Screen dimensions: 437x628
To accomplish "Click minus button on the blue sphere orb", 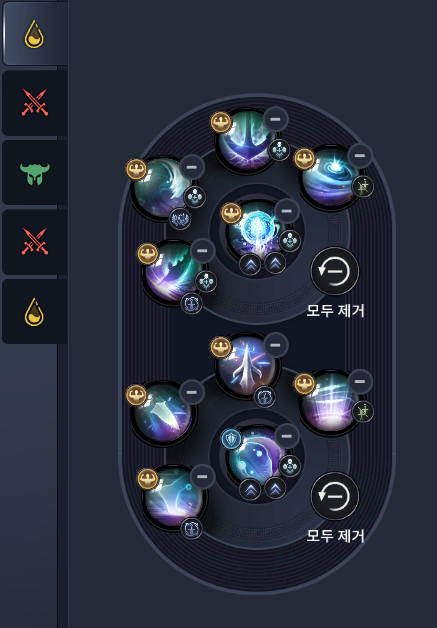I will coord(286,211).
